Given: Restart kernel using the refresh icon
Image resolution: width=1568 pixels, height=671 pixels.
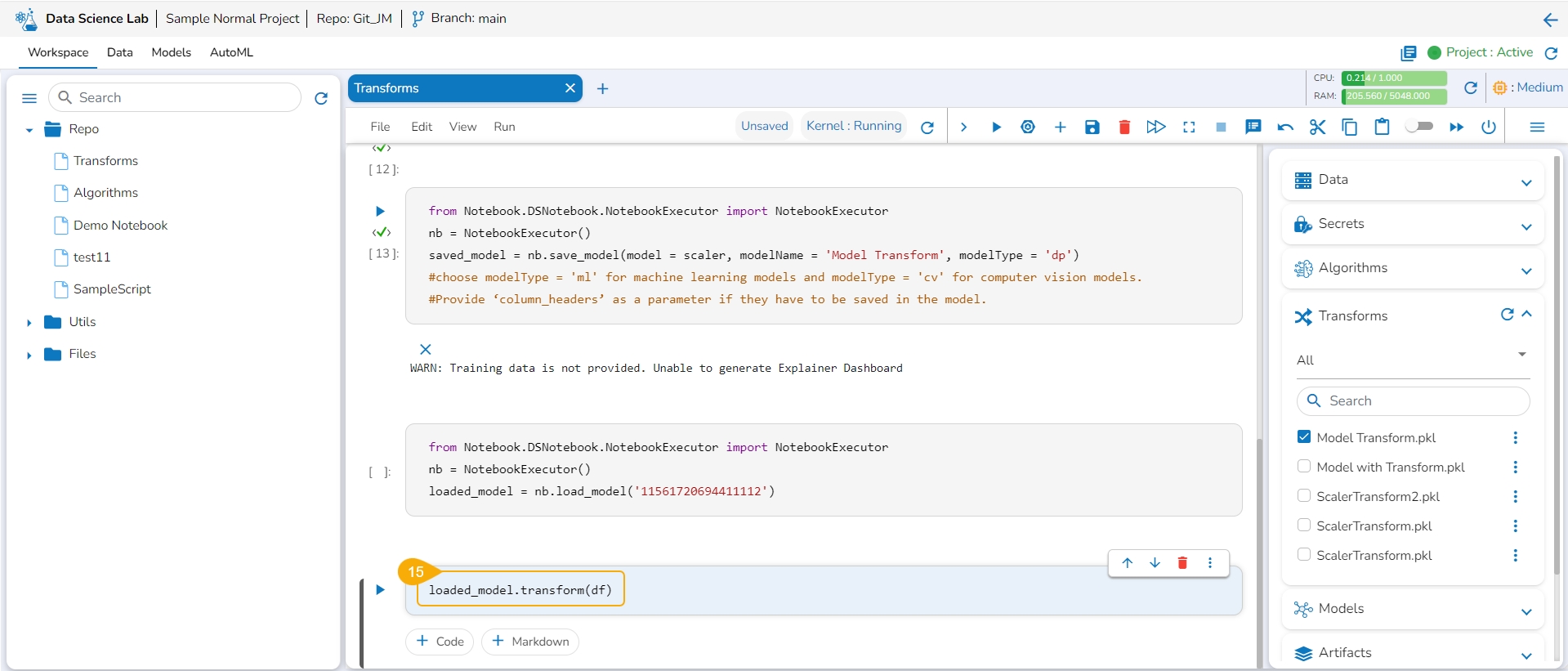Looking at the screenshot, I should pos(927,127).
